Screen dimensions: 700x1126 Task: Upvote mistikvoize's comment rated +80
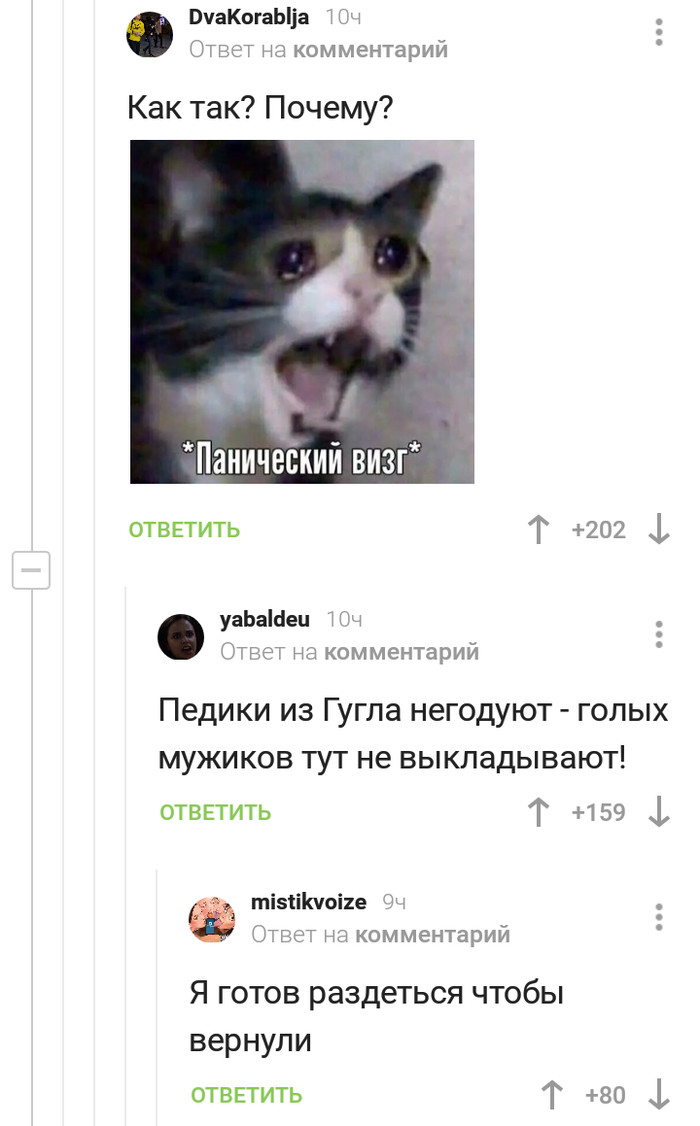(551, 1094)
